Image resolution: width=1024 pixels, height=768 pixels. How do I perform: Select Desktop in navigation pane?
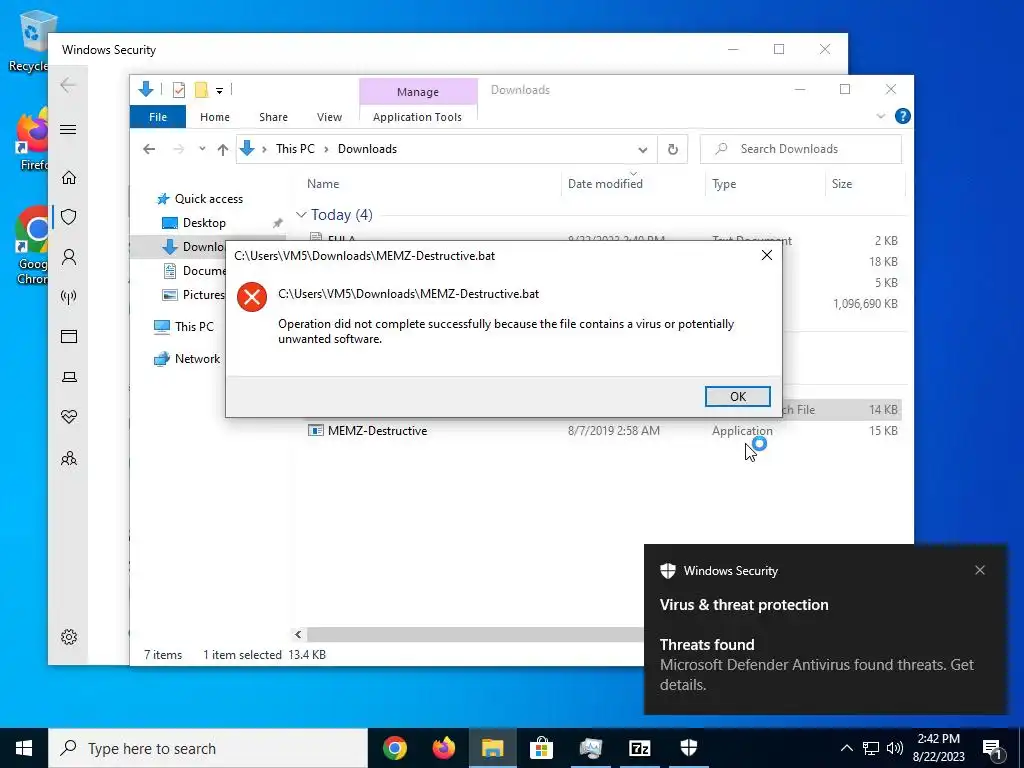click(x=204, y=223)
